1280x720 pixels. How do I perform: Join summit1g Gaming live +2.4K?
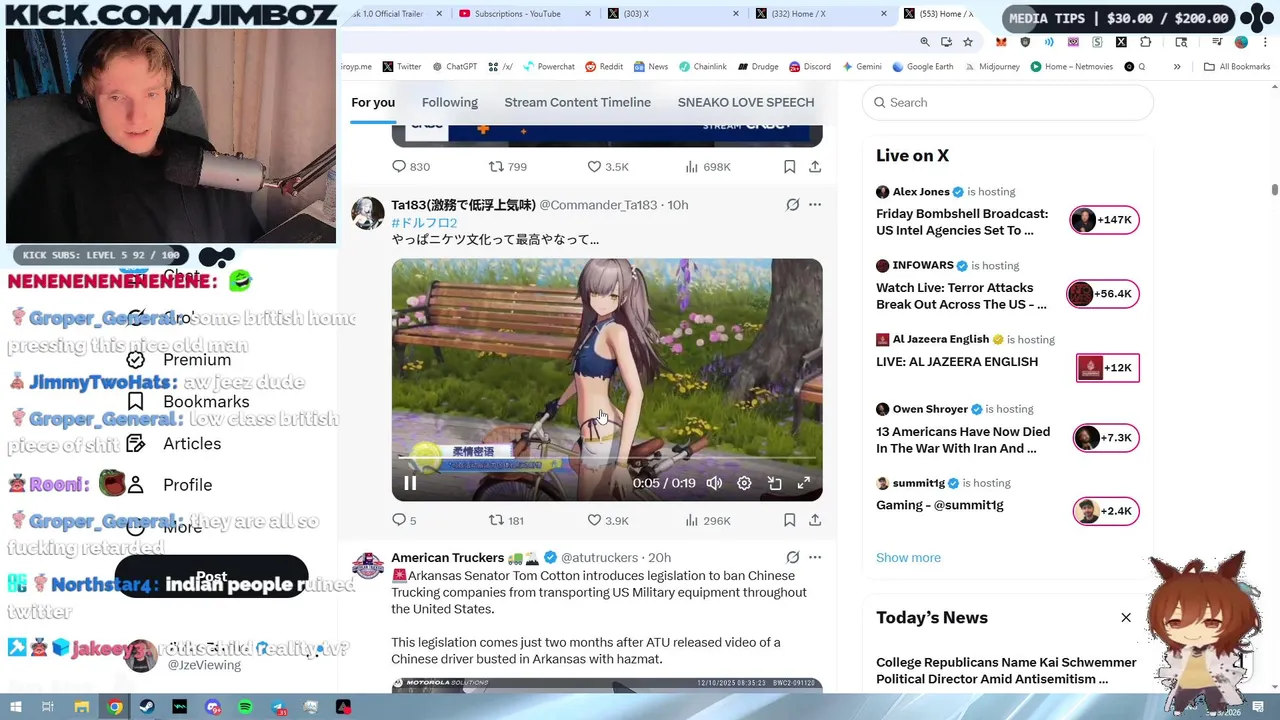pyautogui.click(x=1106, y=511)
